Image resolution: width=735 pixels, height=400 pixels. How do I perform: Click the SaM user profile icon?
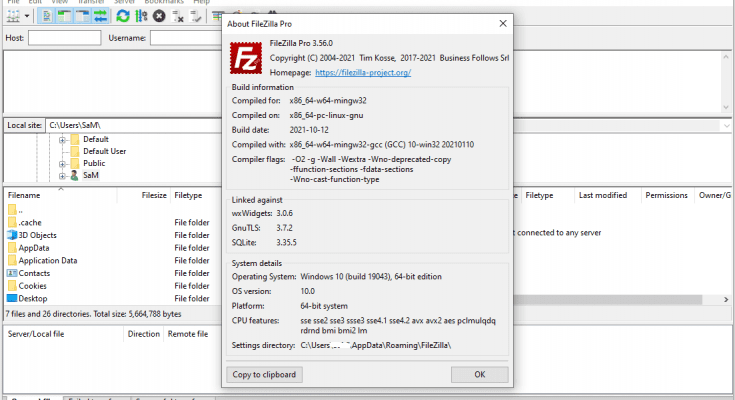tap(74, 175)
